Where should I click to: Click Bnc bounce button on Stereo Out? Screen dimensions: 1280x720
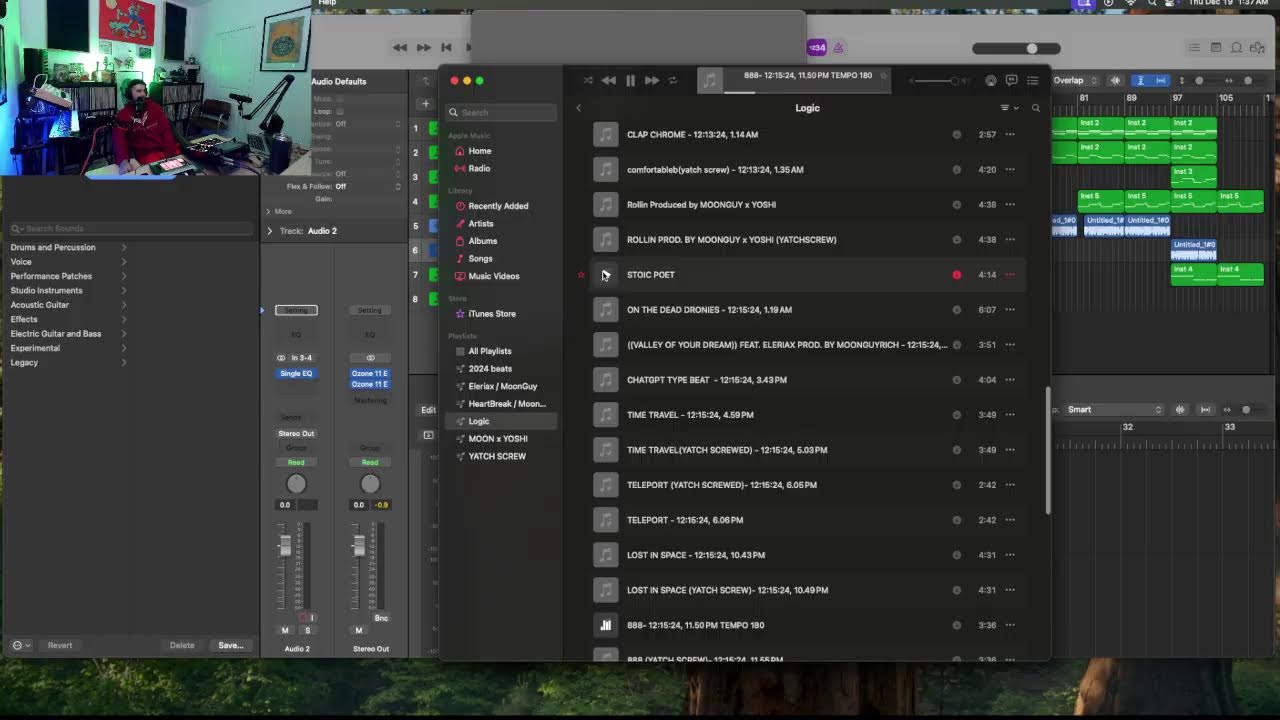tap(381, 619)
